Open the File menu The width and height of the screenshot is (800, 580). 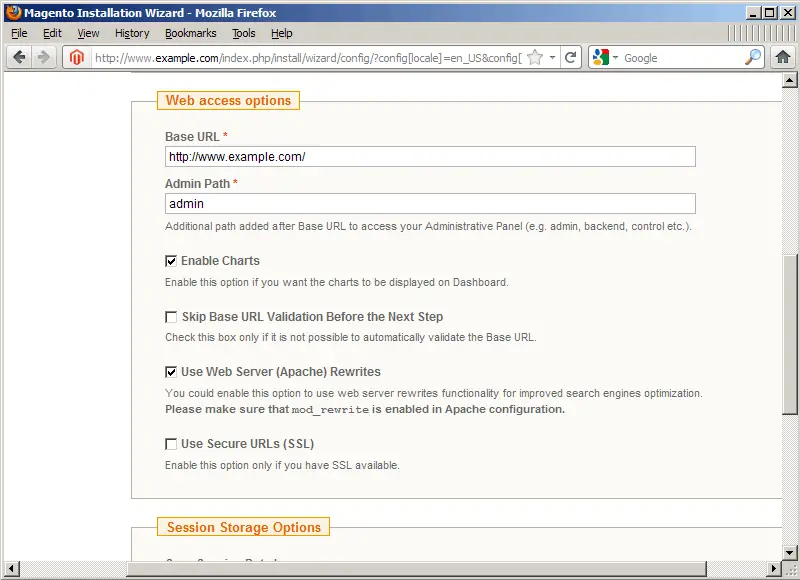point(19,33)
